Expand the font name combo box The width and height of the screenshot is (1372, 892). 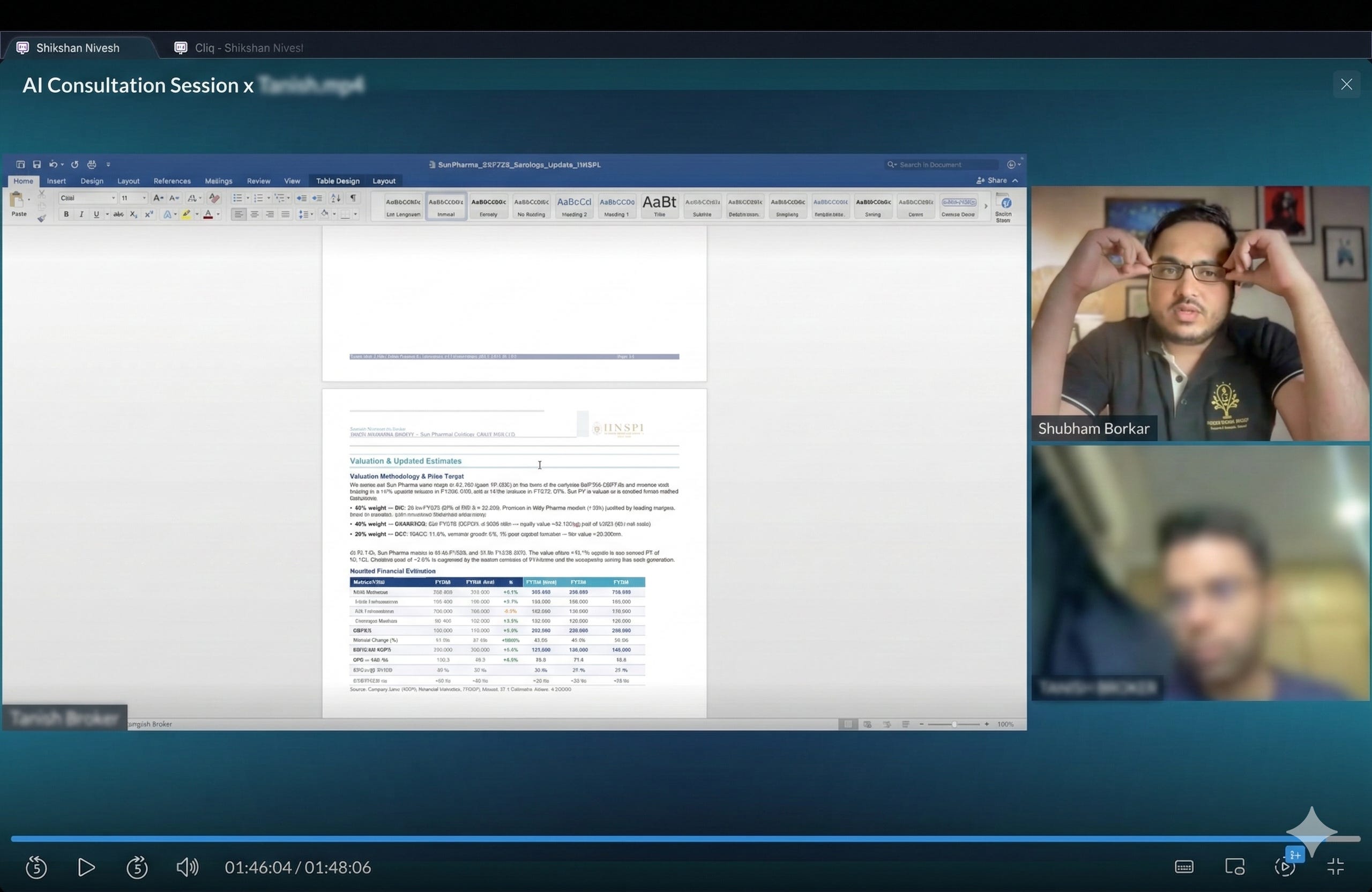[113, 198]
